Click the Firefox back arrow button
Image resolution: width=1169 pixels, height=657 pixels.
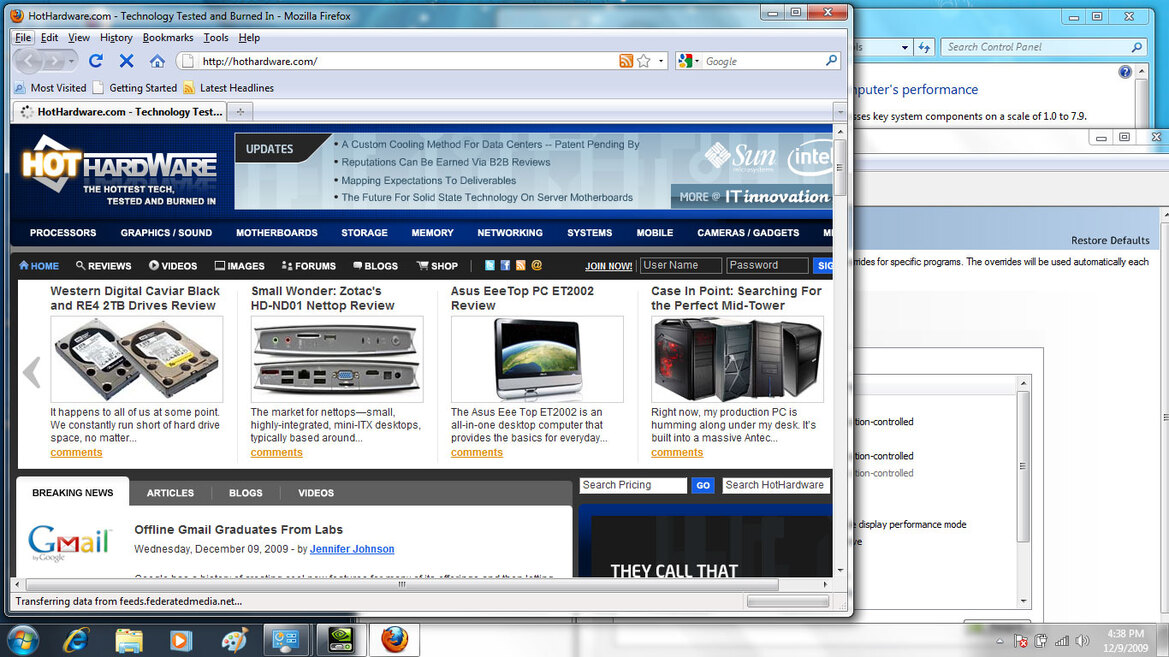(x=29, y=61)
